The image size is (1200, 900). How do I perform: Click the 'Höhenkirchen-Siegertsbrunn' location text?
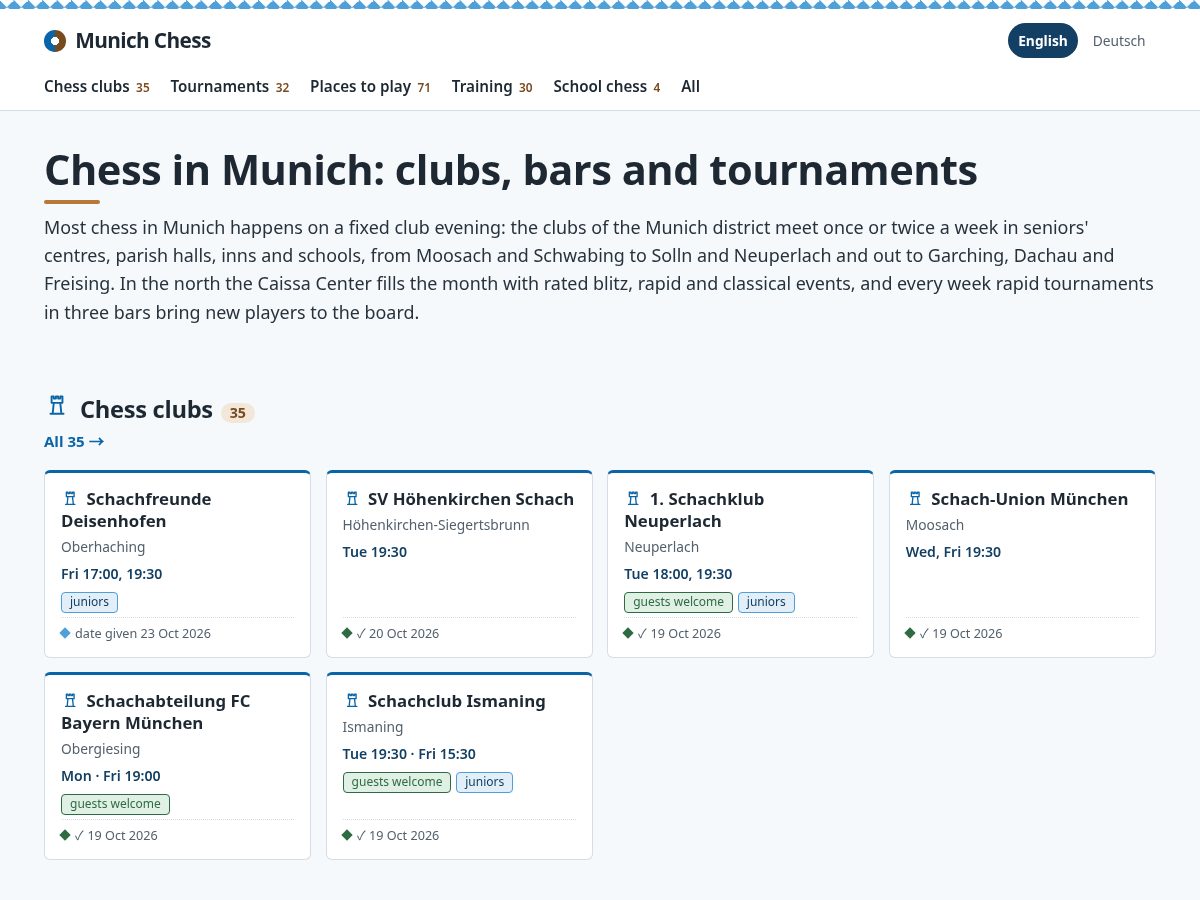(x=436, y=525)
